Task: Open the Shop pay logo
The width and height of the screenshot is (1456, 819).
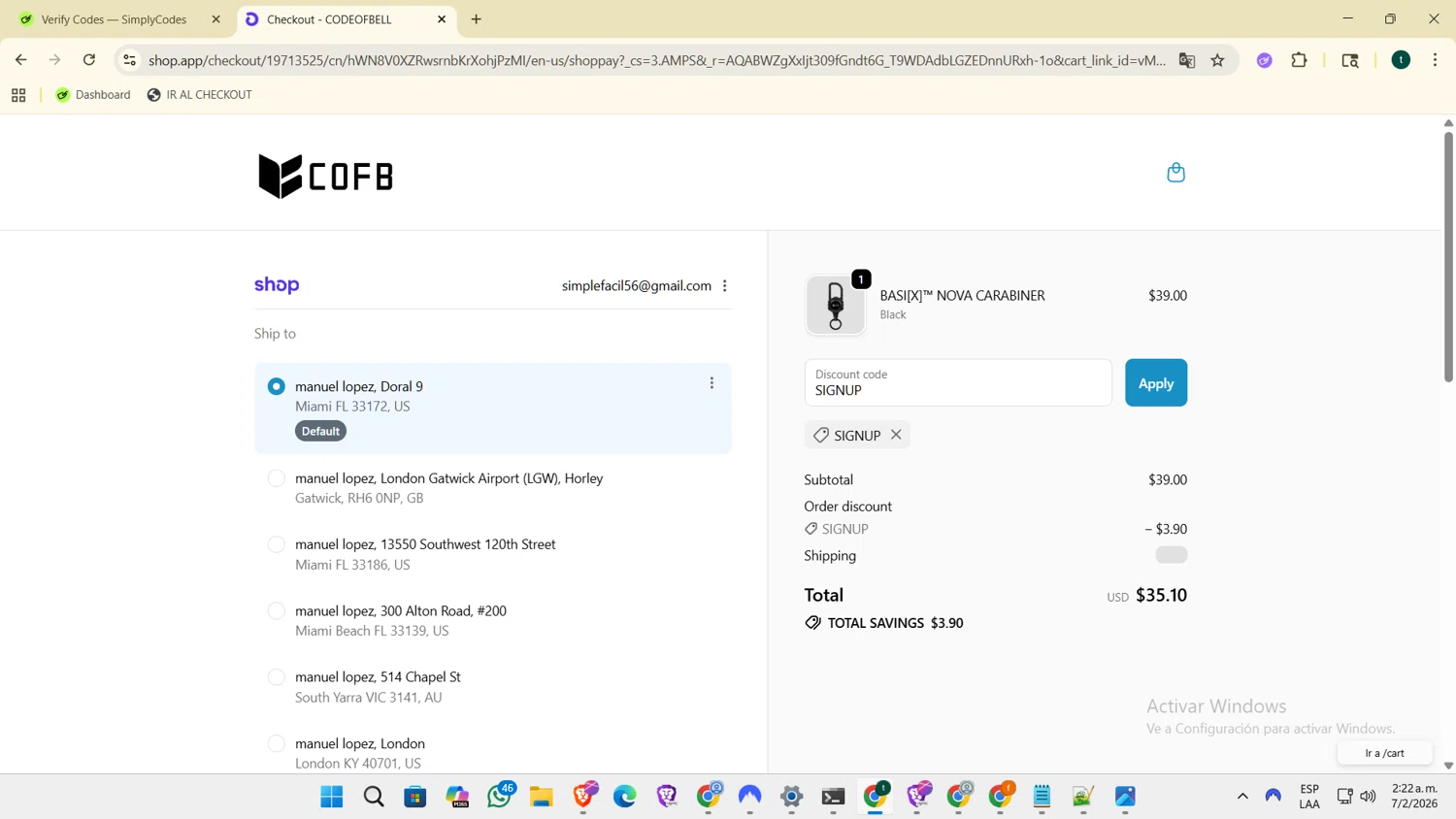Action: point(277,285)
